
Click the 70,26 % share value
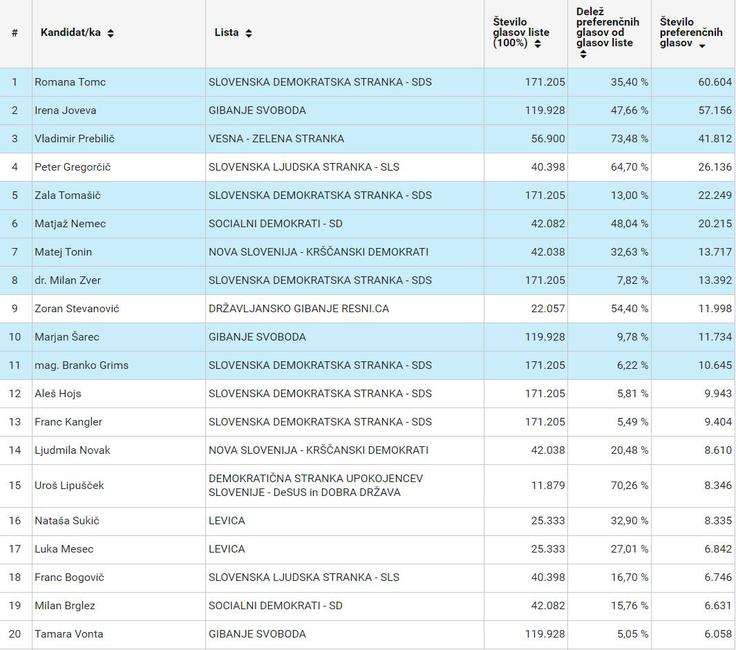coord(629,485)
